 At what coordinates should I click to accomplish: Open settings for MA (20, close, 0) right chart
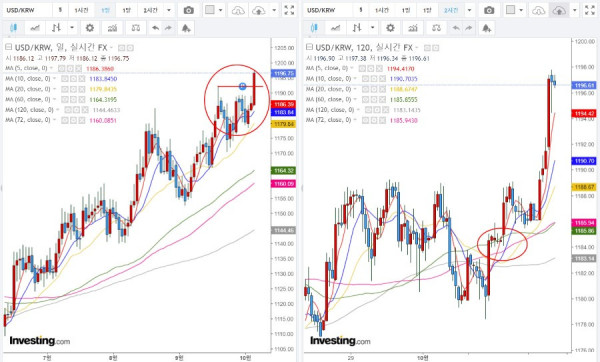coord(374,89)
